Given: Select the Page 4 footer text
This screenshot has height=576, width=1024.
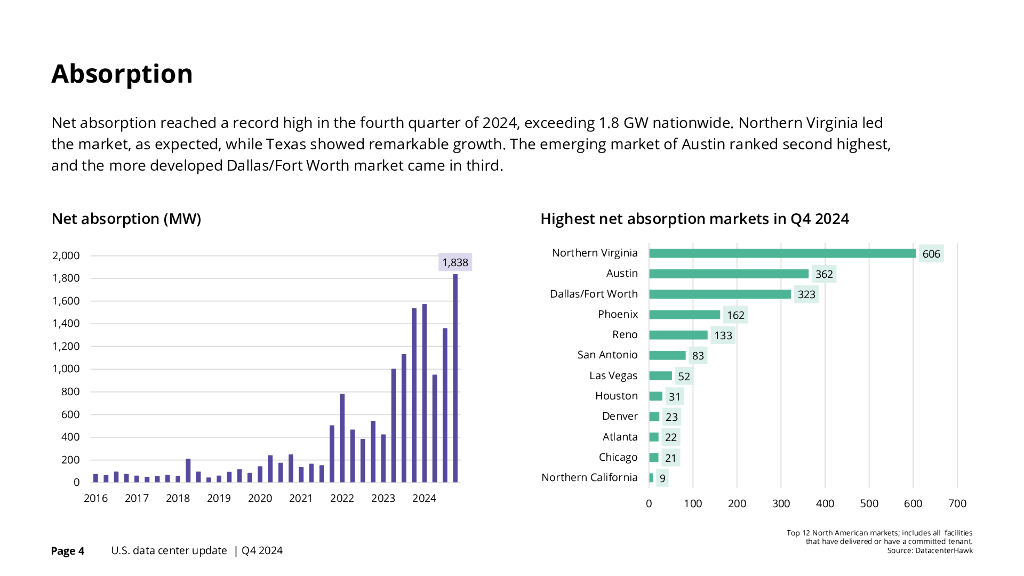Looking at the screenshot, I should pyautogui.click(x=68, y=551).
